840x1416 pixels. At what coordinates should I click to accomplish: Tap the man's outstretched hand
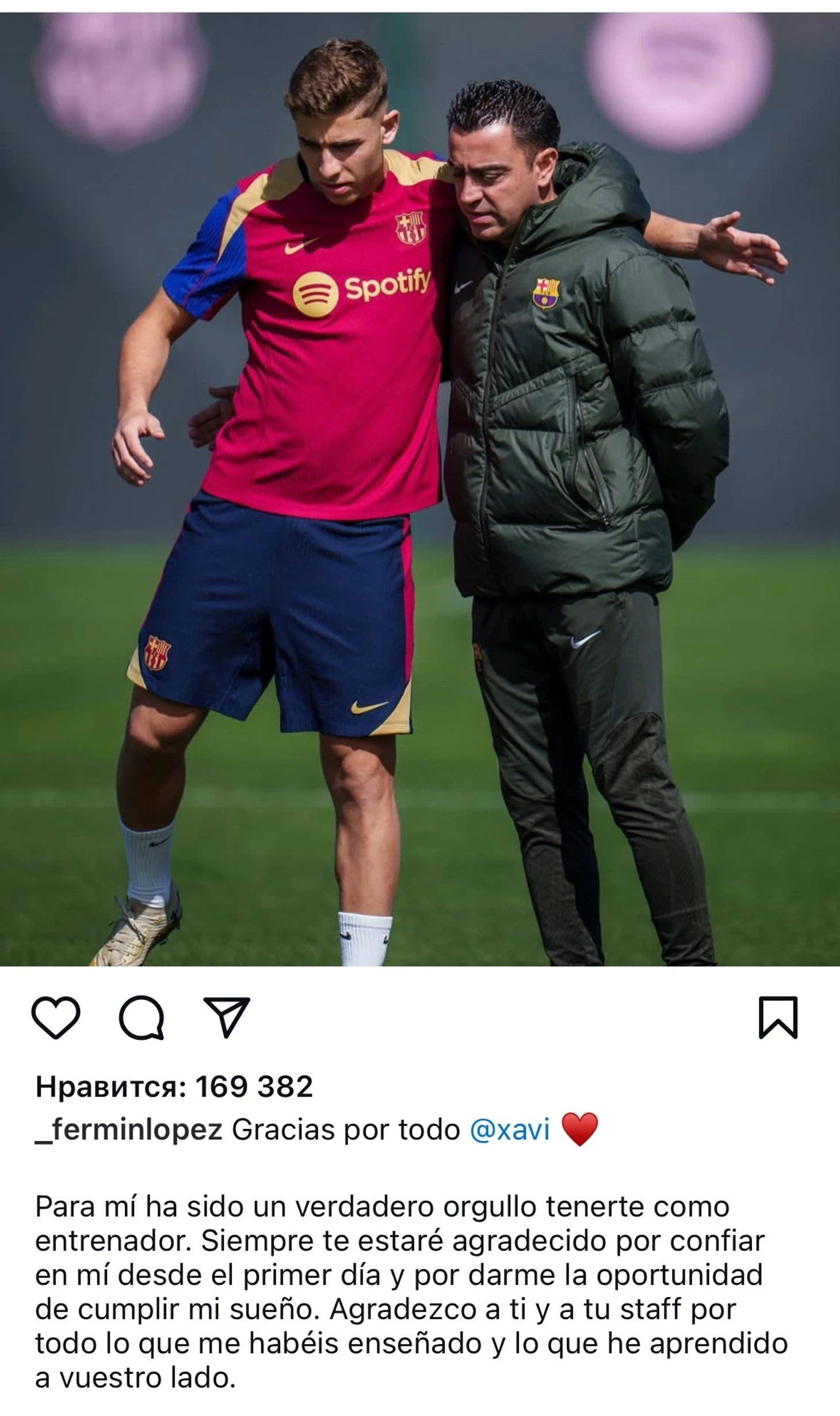[741, 247]
